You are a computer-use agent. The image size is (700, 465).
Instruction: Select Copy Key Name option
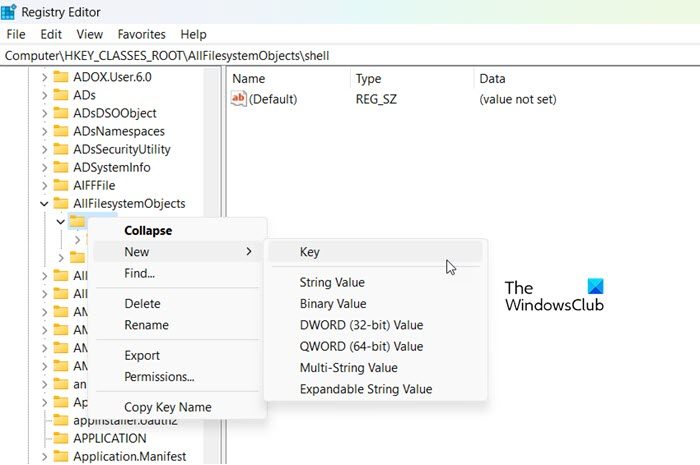[167, 407]
